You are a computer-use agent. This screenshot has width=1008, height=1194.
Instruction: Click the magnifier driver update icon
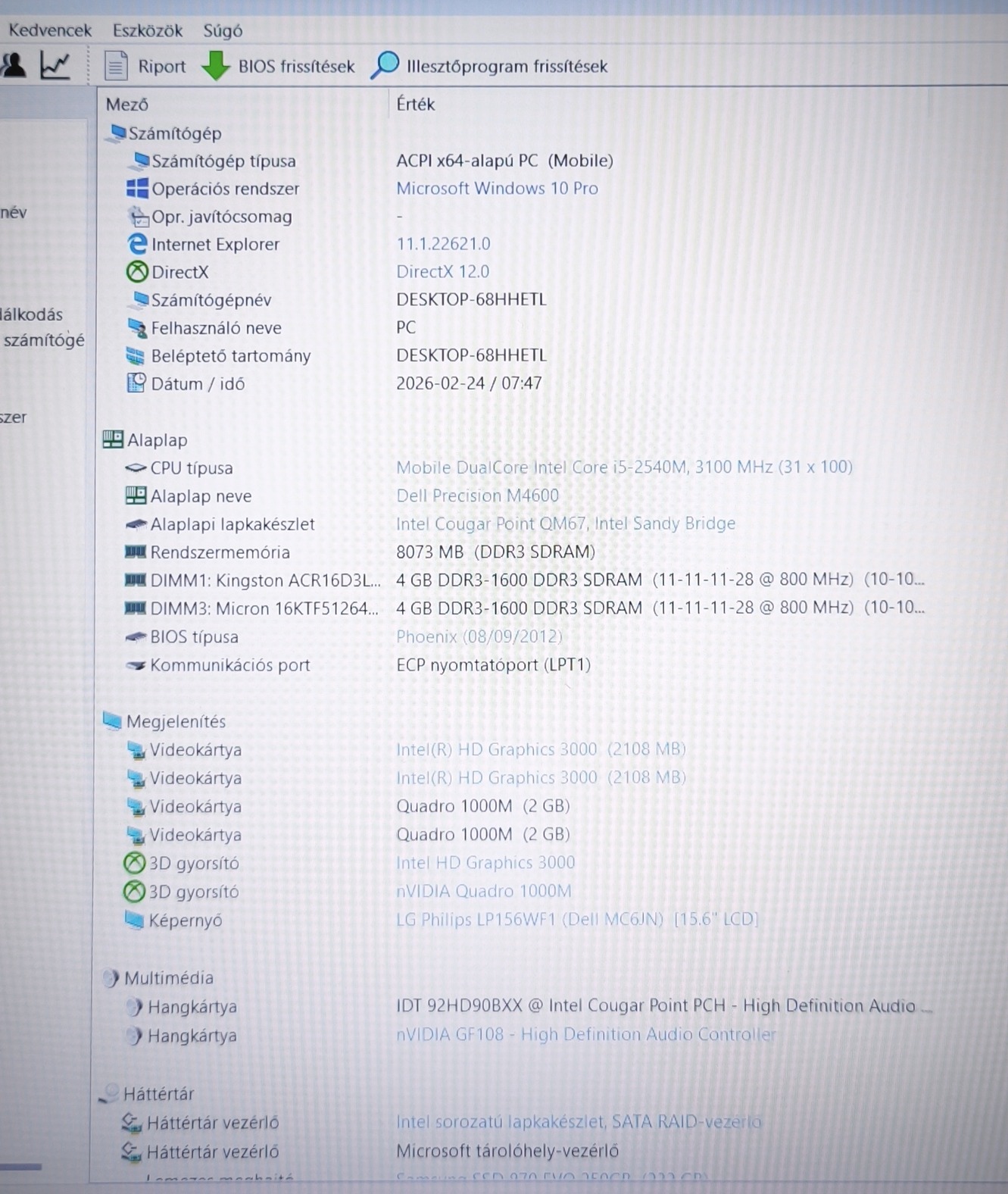(385, 65)
